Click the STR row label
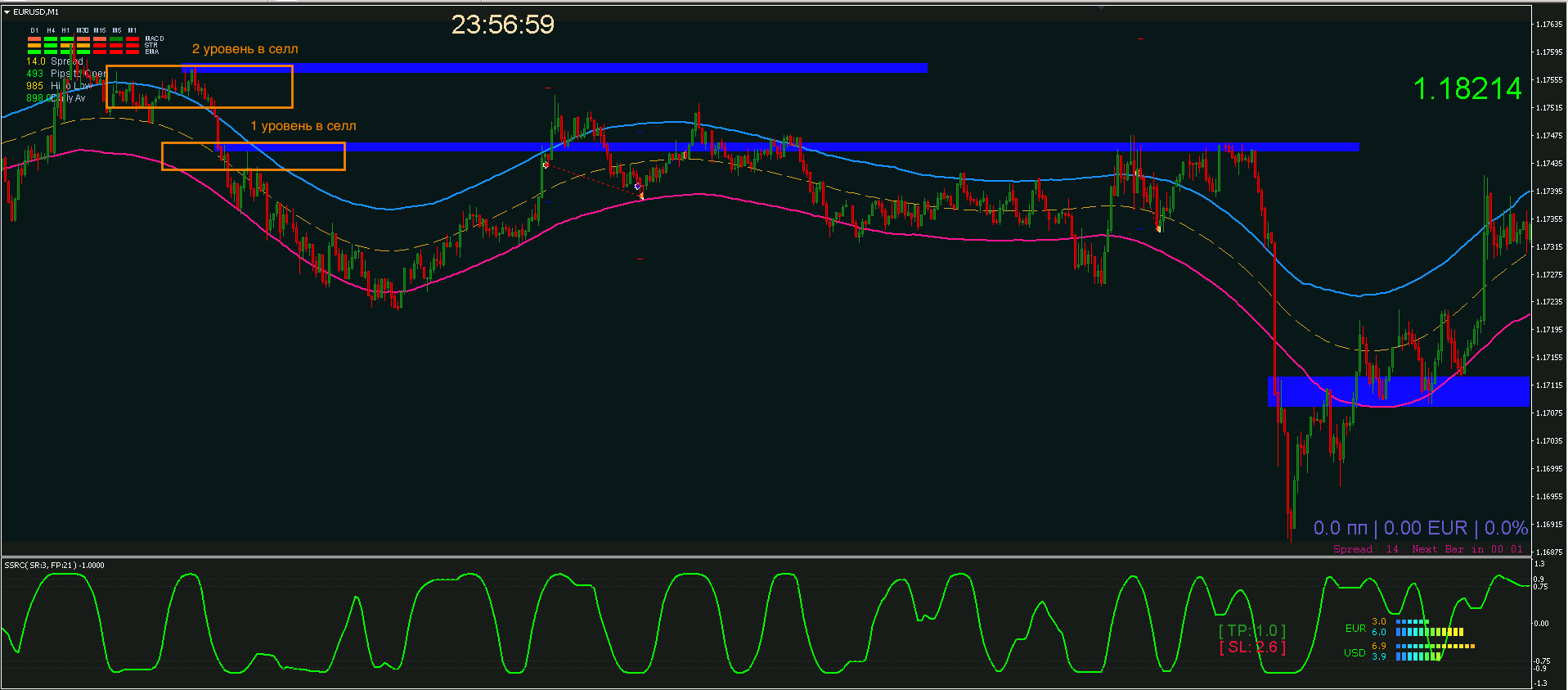1568x690 pixels. coord(151,45)
